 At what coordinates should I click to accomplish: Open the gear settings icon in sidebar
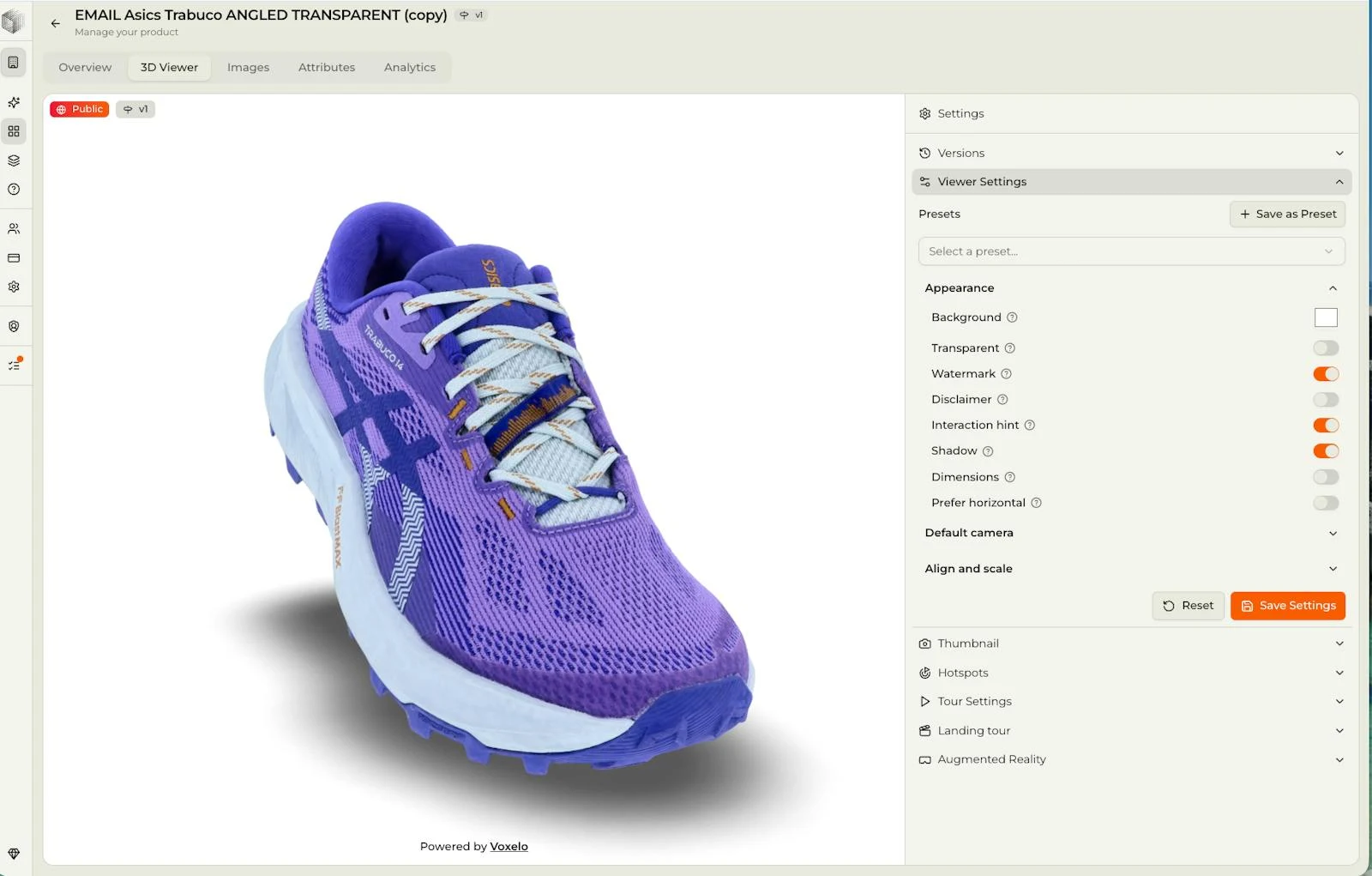(x=14, y=287)
